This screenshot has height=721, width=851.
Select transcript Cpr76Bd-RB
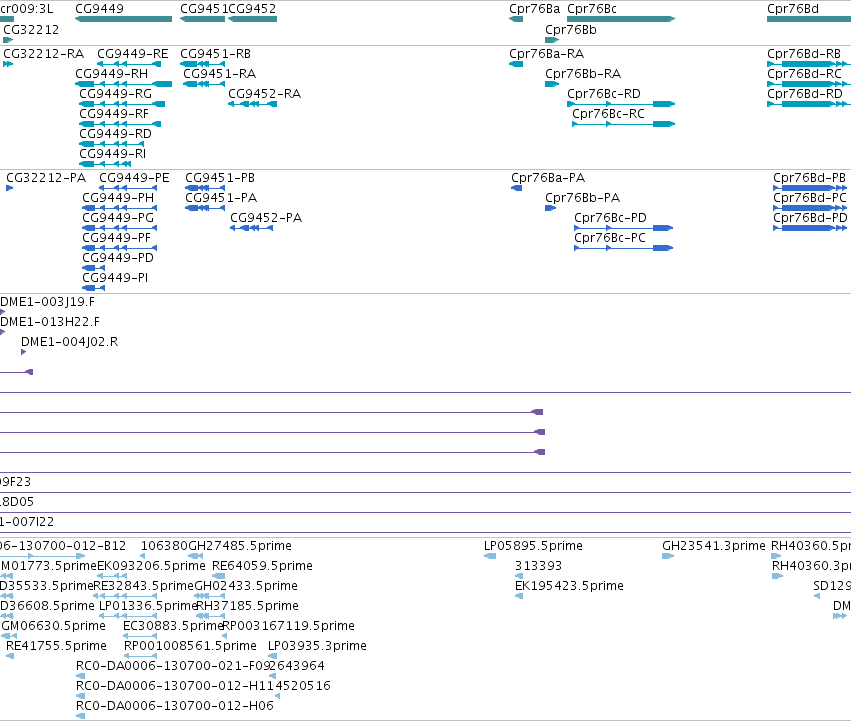[x=804, y=54]
